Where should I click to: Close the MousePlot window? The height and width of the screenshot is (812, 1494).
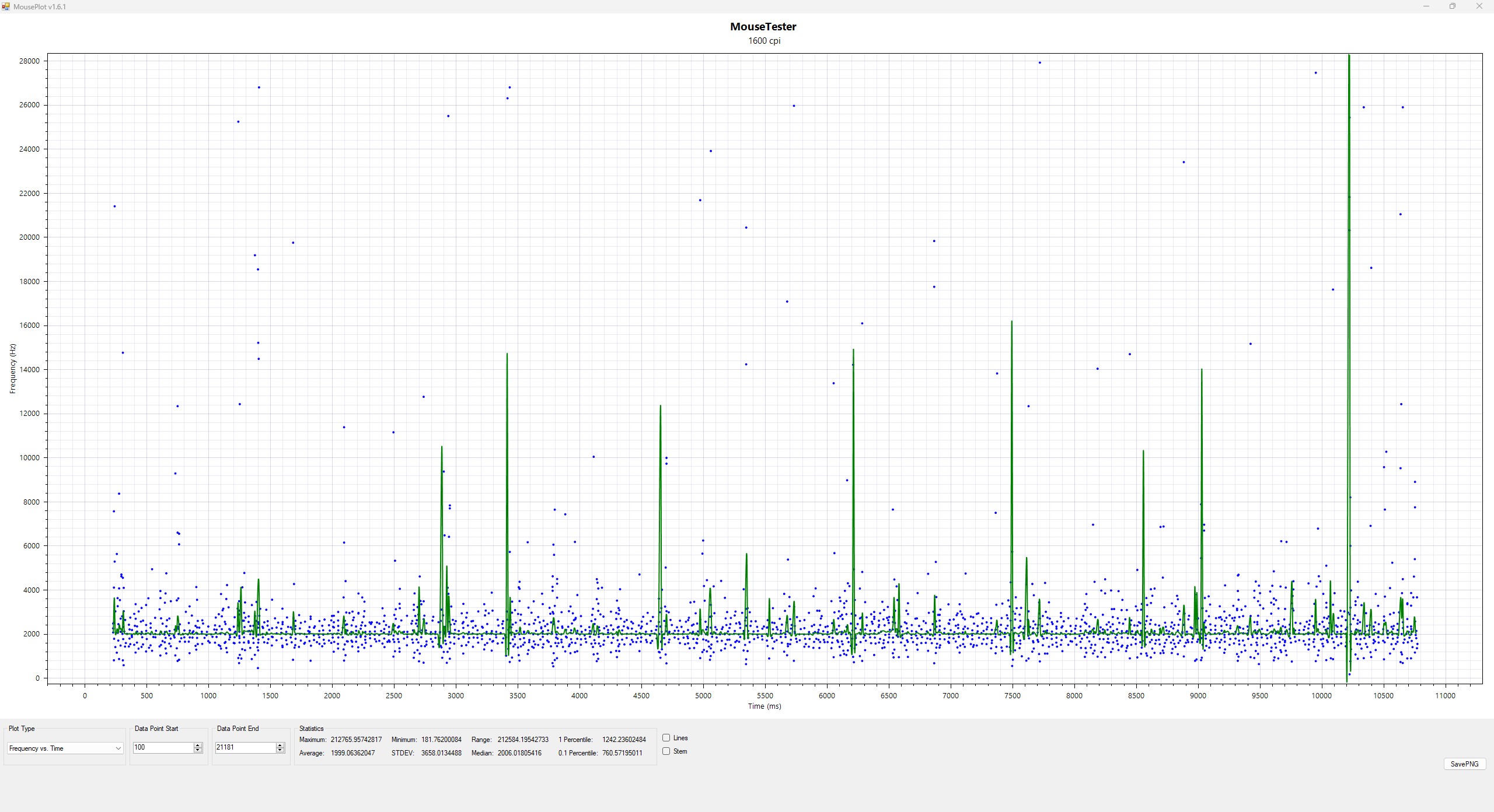pos(1479,6)
